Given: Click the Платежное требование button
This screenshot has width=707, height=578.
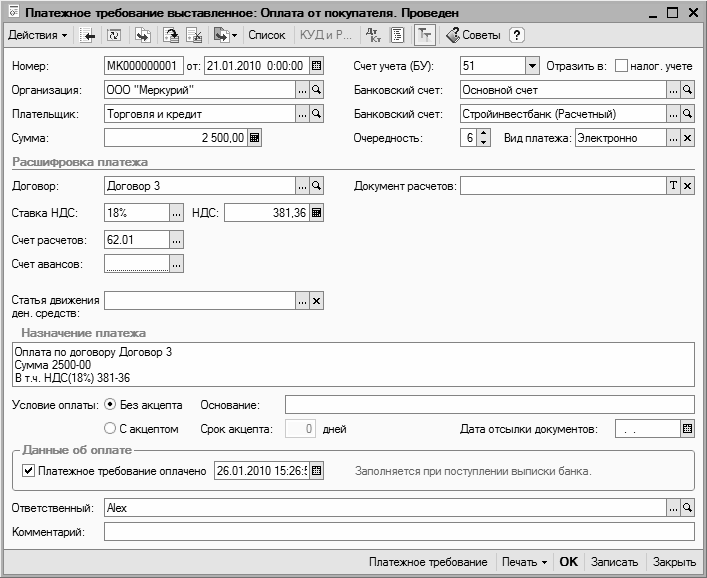Looking at the screenshot, I should (428, 562).
